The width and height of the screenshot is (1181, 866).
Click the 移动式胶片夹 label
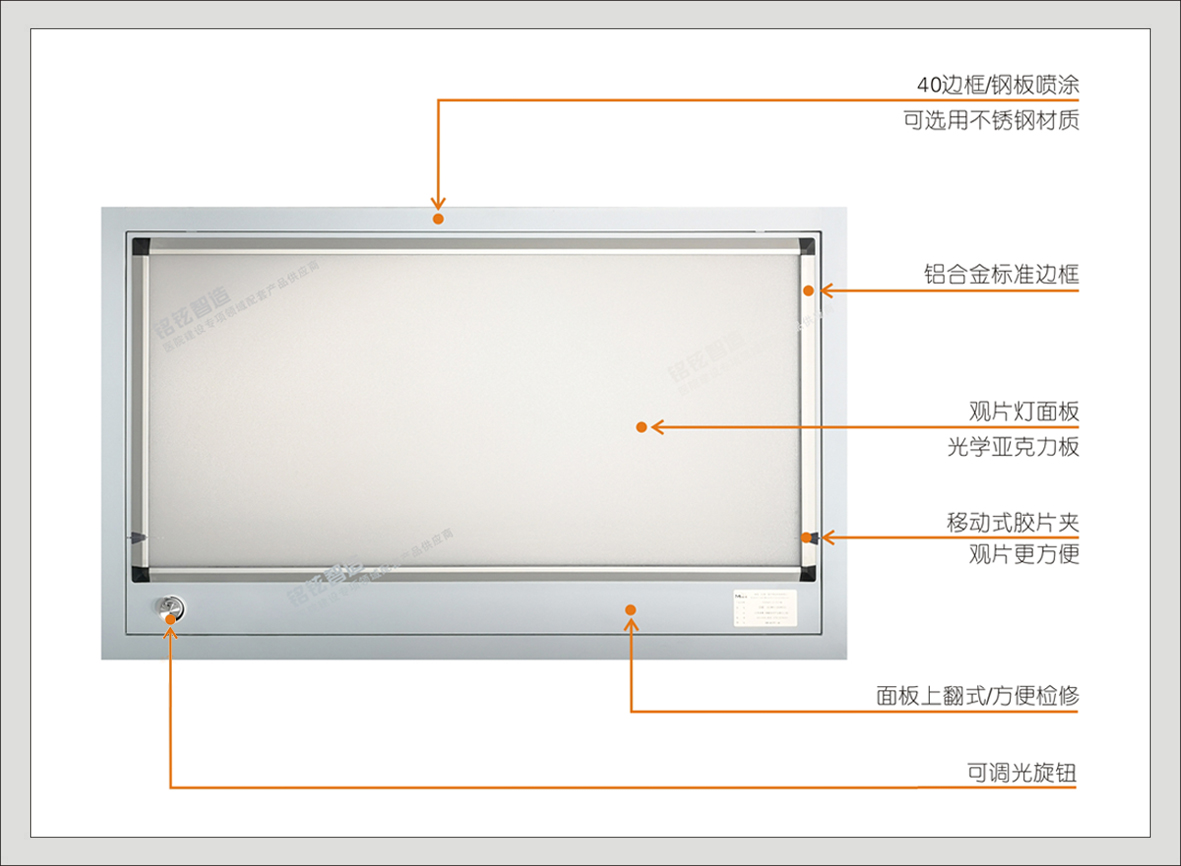[x=1013, y=523]
